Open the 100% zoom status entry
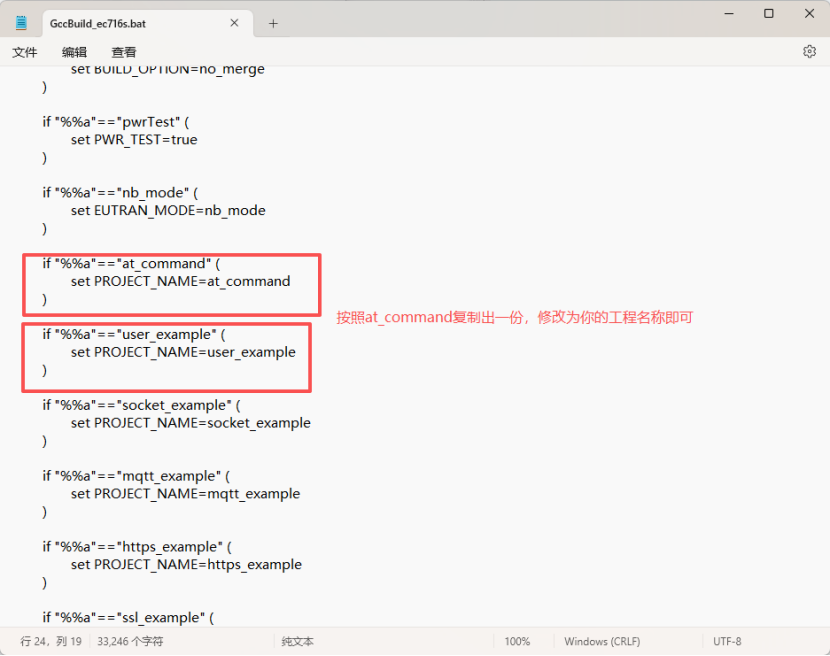Screen dimensions: 830x656 pos(517,641)
